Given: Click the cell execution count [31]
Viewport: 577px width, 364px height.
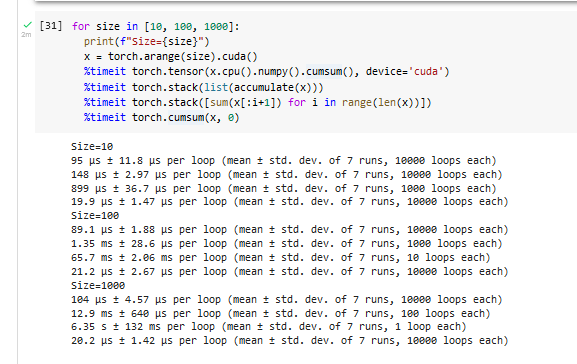Looking at the screenshot, I should [x=51, y=26].
